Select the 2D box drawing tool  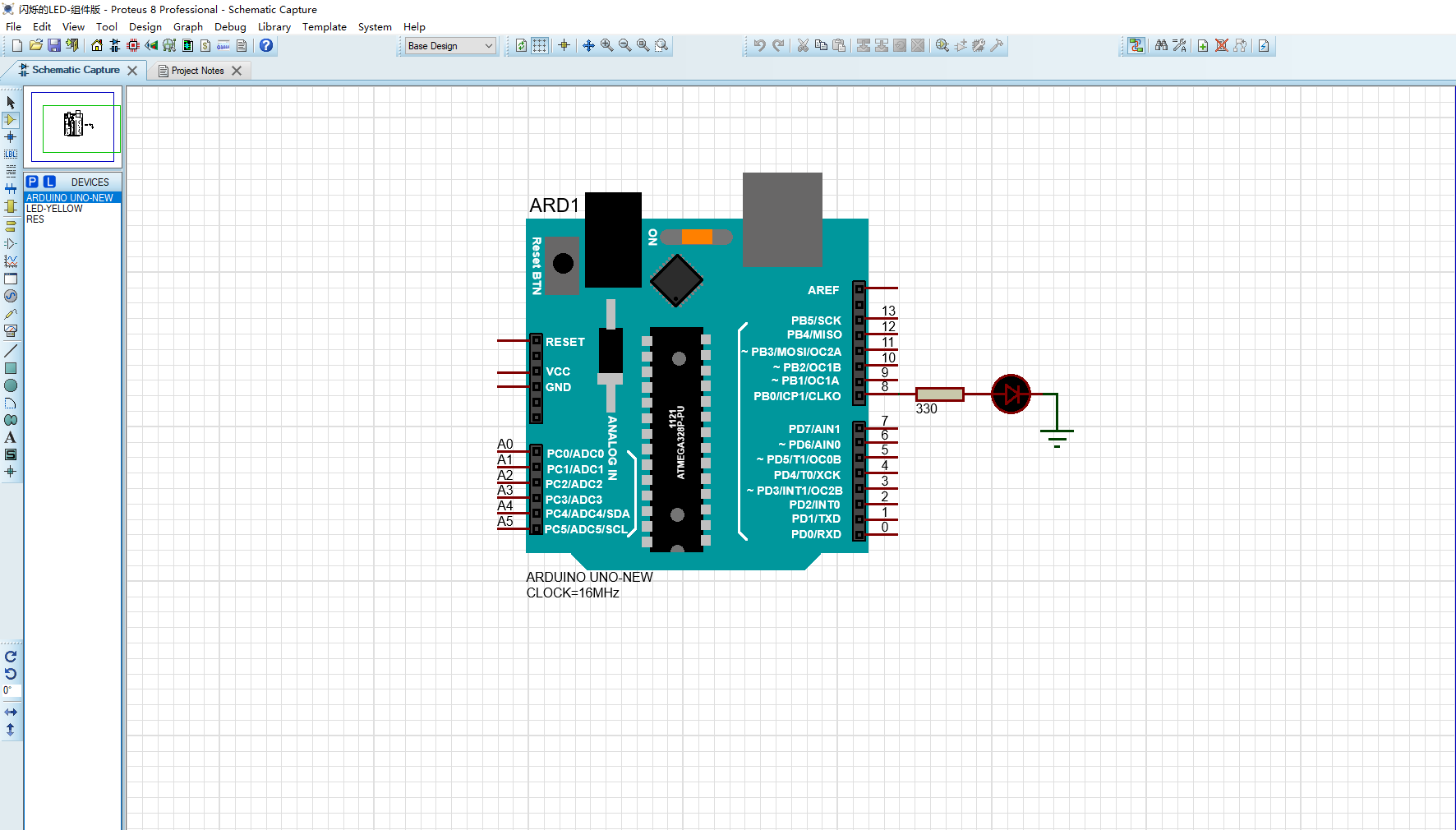point(11,368)
